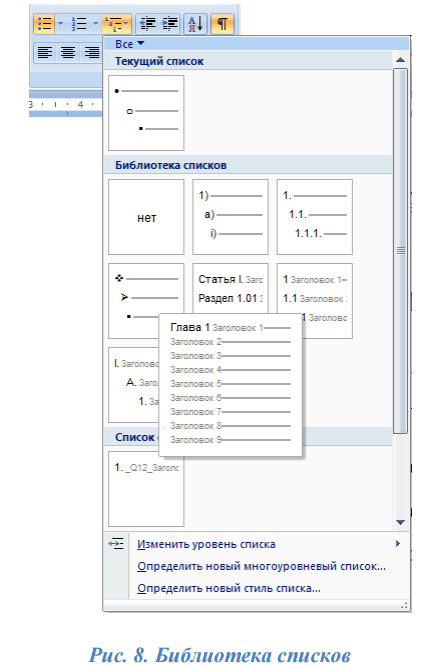The image size is (431, 669).
Task: Align text right in ribbon
Action: click(91, 52)
